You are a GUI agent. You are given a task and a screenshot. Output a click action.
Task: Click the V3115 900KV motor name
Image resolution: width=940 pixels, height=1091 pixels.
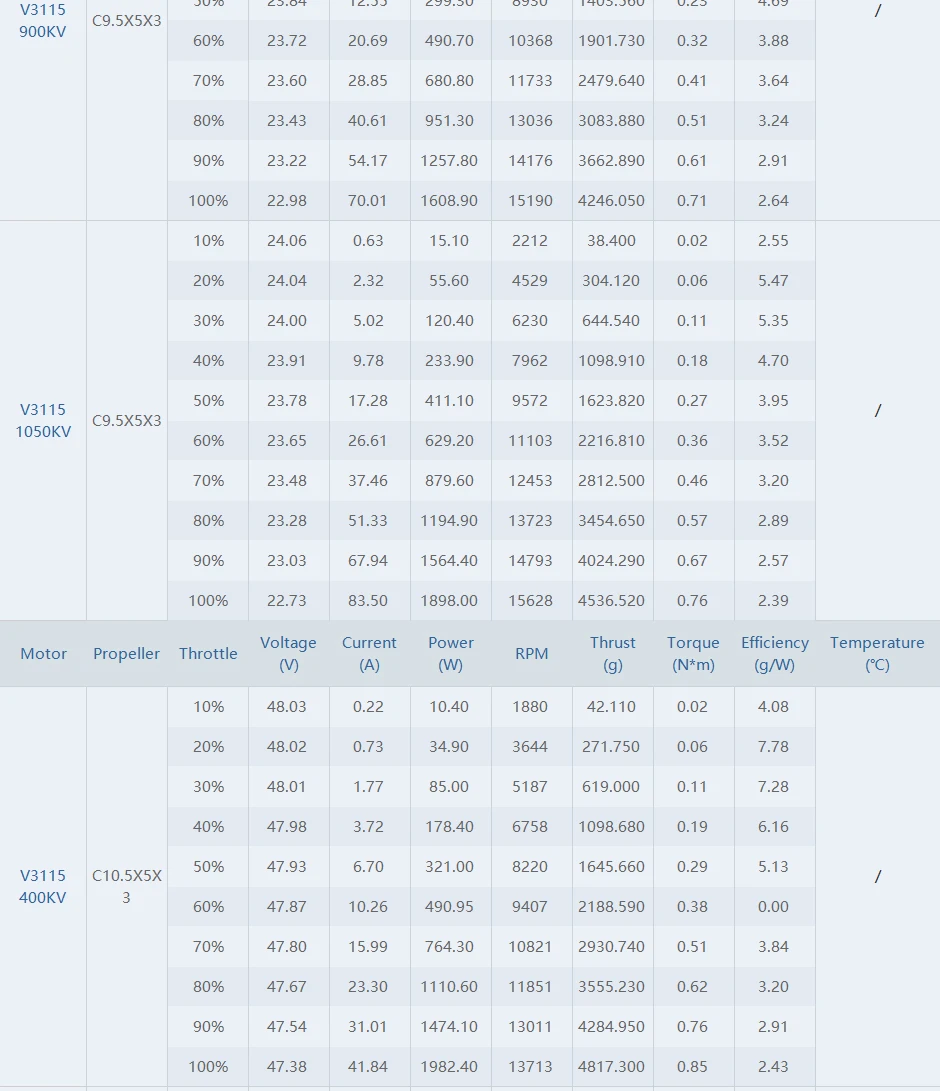coord(43,20)
